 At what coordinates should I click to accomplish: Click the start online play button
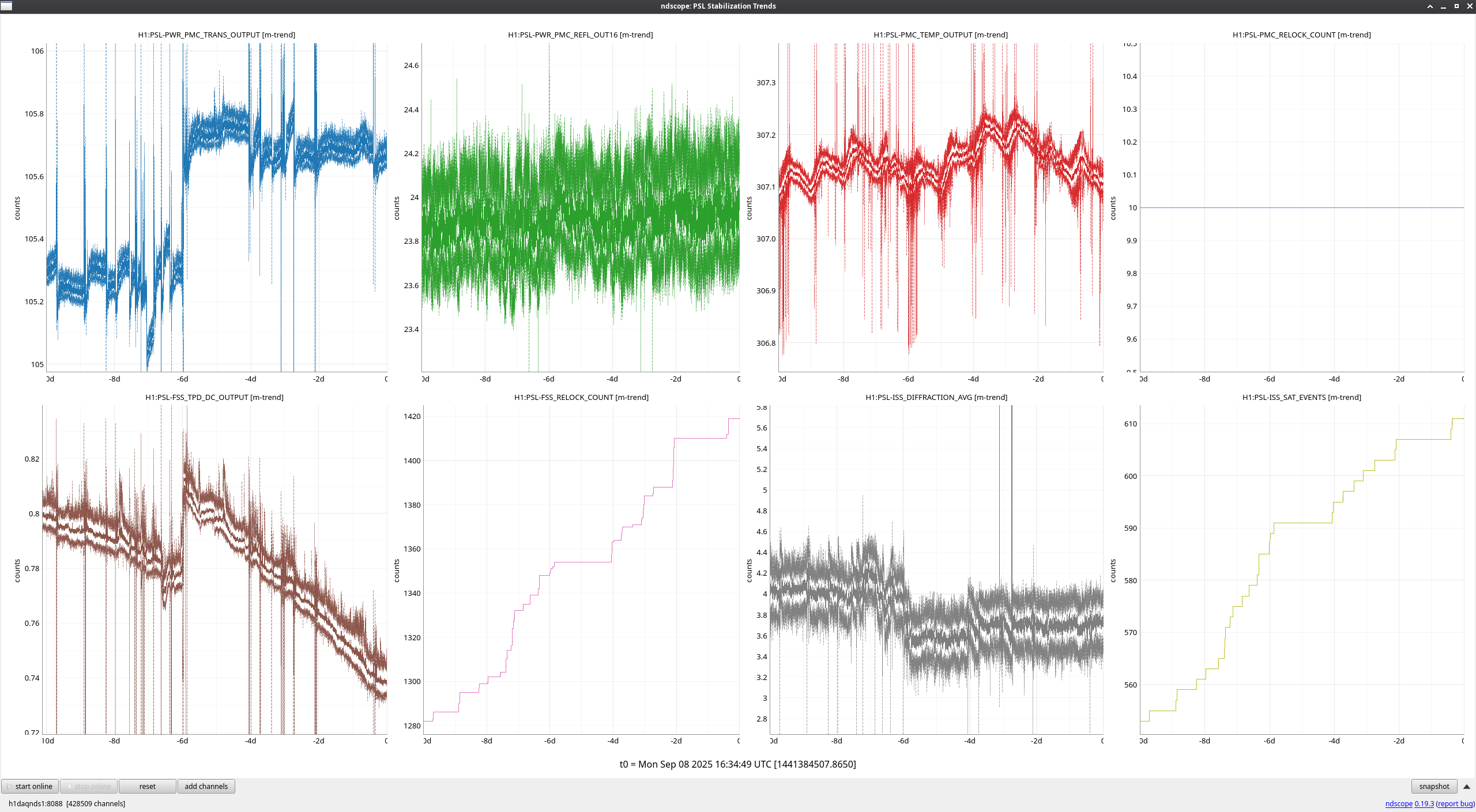tap(30, 786)
